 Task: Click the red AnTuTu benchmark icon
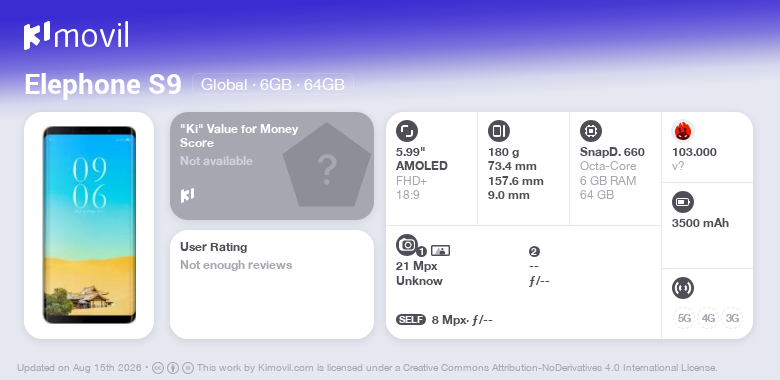[683, 131]
